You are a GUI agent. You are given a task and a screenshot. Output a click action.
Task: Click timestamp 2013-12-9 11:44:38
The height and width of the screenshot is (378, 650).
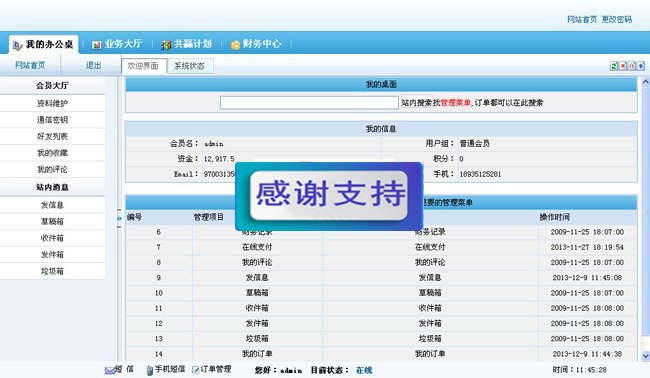pyautogui.click(x=587, y=354)
